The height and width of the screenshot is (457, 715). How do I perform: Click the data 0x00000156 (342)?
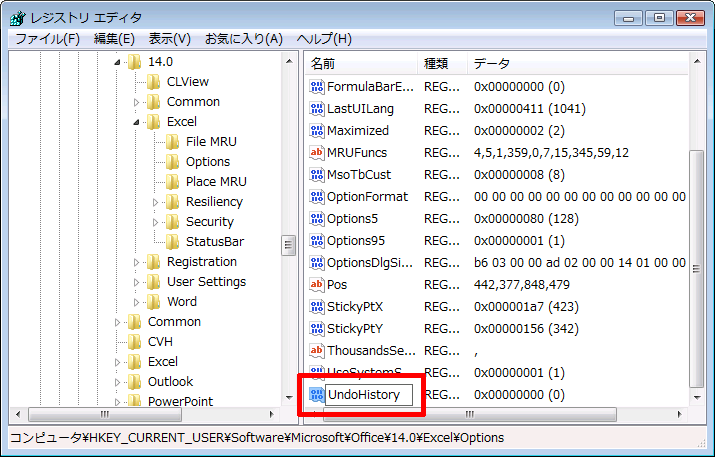tap(526, 329)
